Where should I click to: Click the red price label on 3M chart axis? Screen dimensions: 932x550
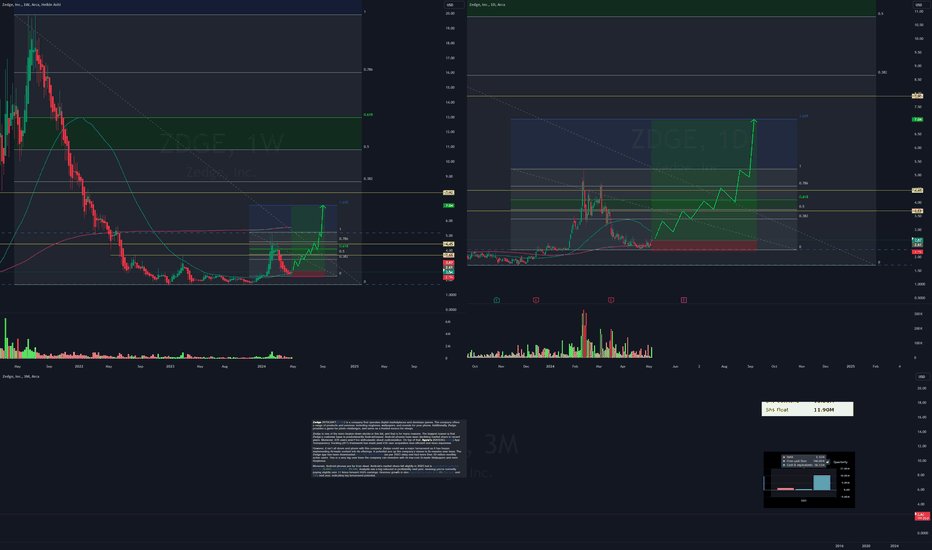click(x=922, y=516)
